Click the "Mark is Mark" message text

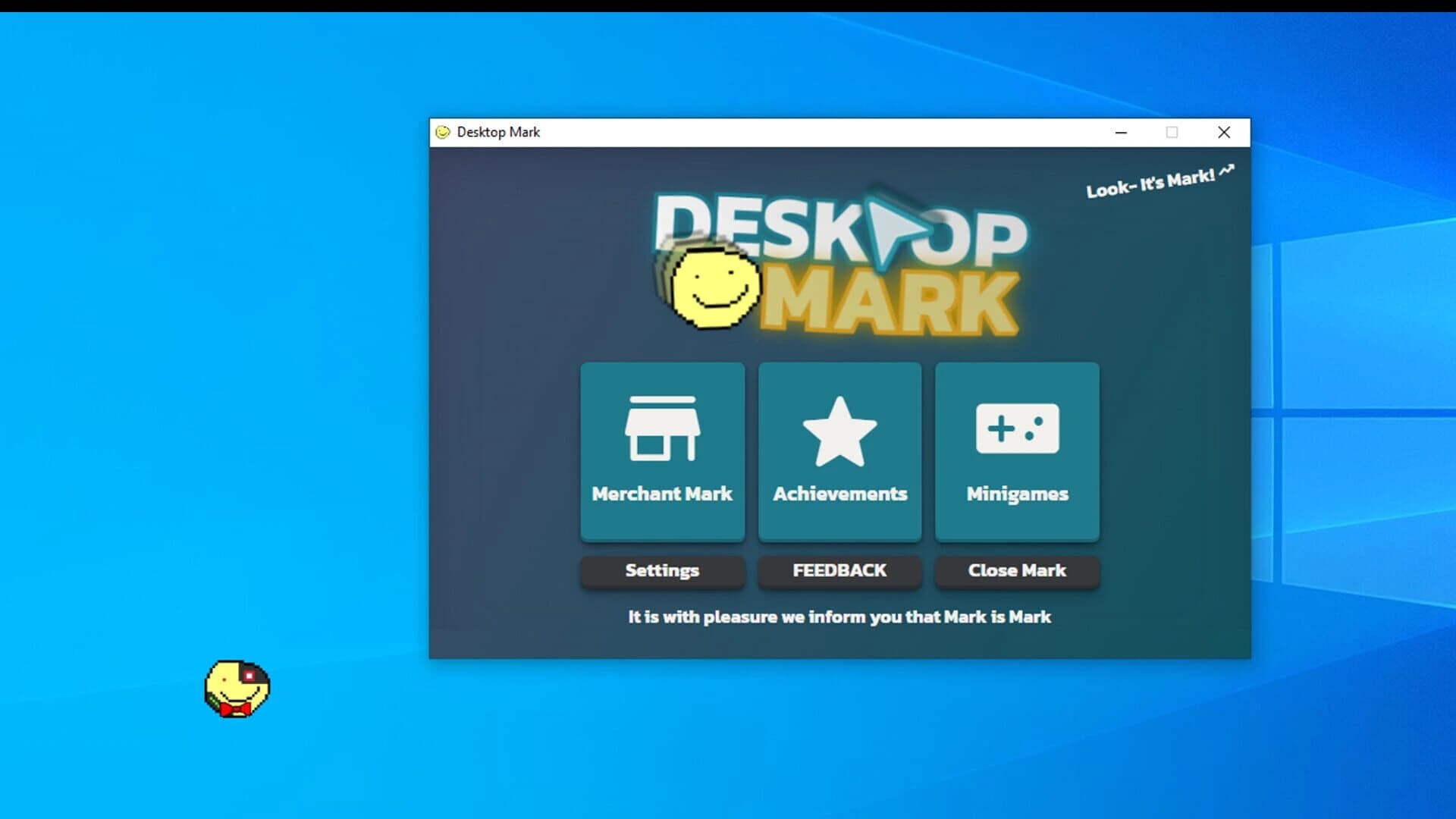click(838, 617)
